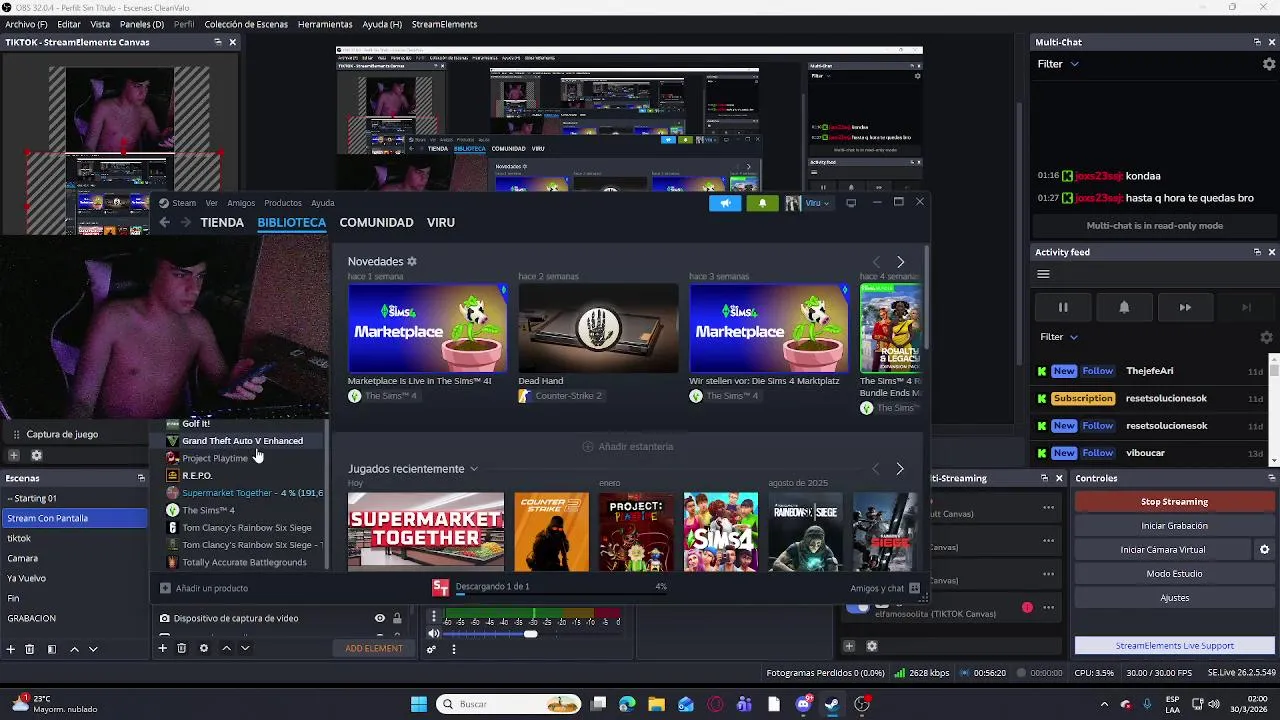Open the StreamElements menu
Viewport: 1280px width, 720px height.
[444, 24]
